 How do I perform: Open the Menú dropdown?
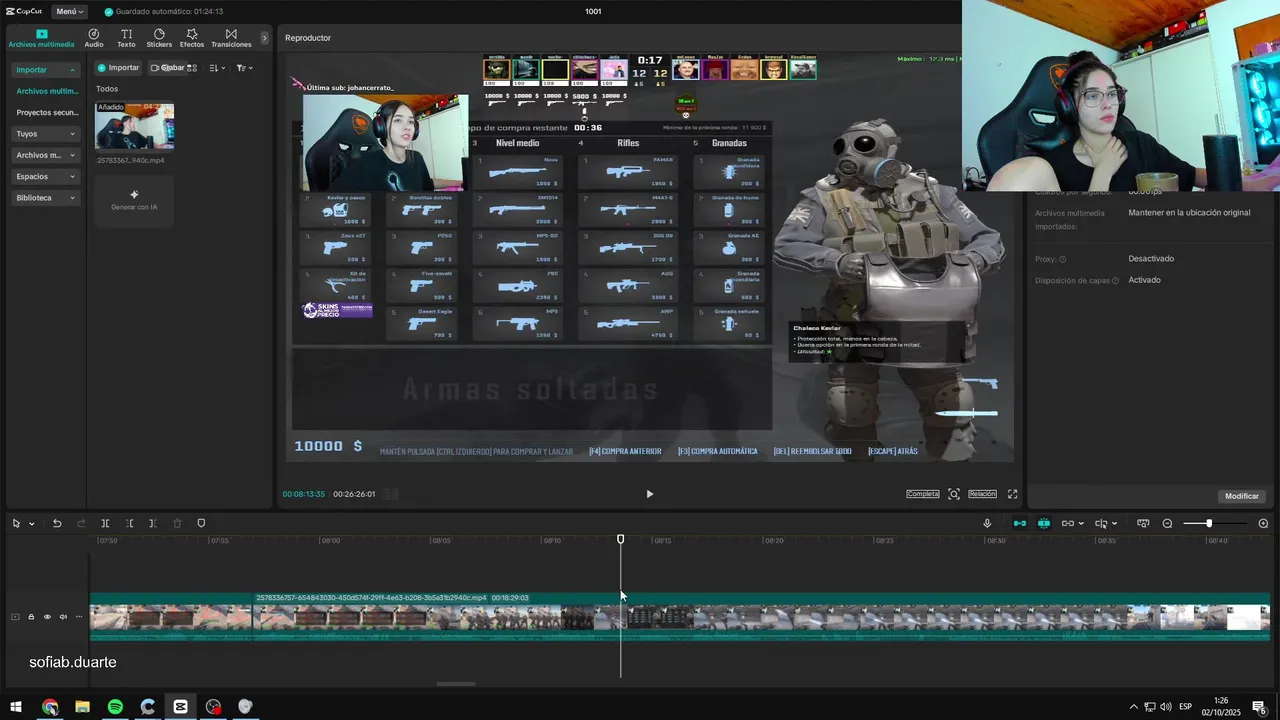point(70,11)
